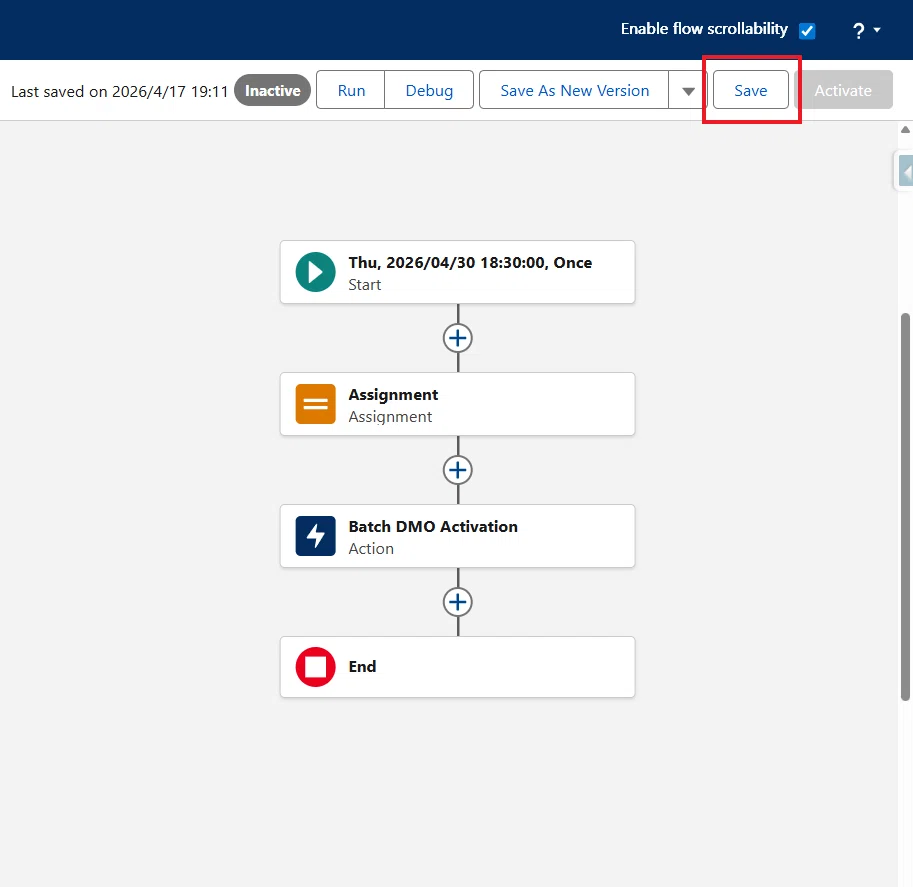The height and width of the screenshot is (887, 913).
Task: Click the 'Enable flow scrollability' label text
Action: click(x=704, y=29)
